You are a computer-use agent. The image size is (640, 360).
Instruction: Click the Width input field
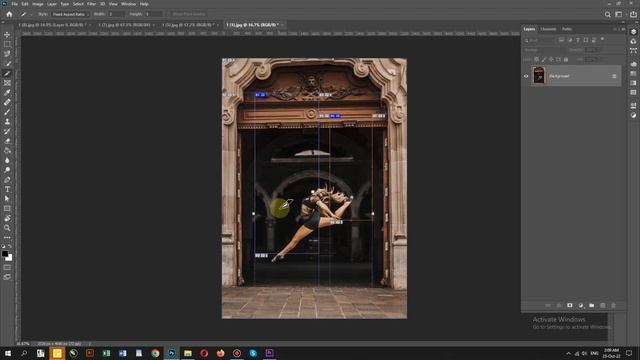[116, 14]
